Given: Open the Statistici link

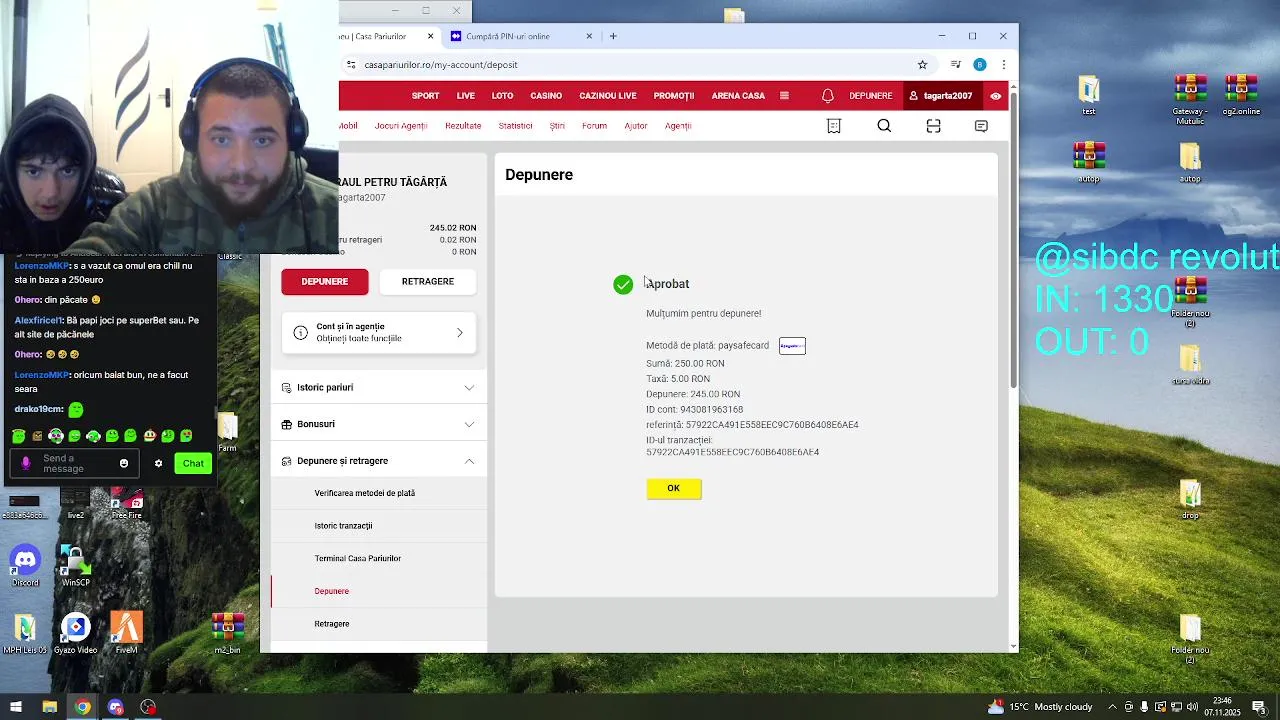Looking at the screenshot, I should (516, 126).
